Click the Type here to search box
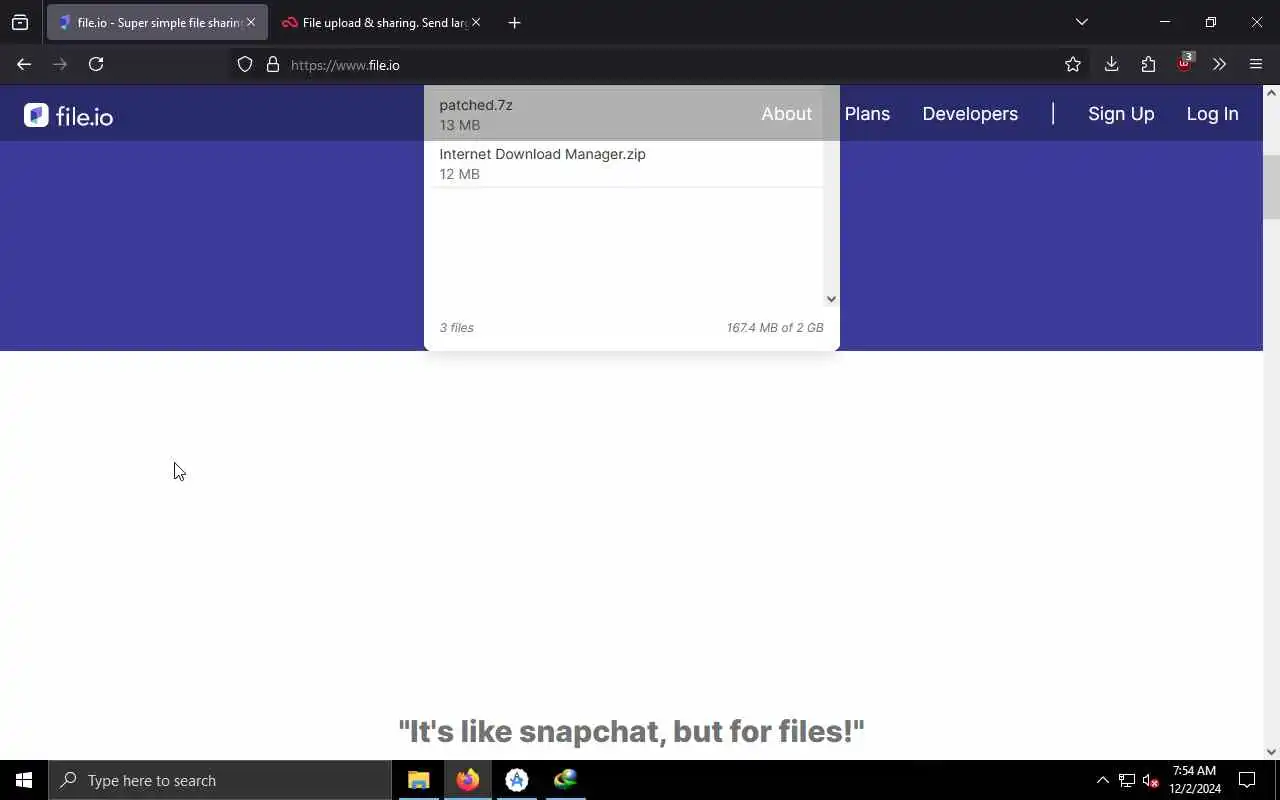Viewport: 1280px width, 800px height. tap(220, 780)
